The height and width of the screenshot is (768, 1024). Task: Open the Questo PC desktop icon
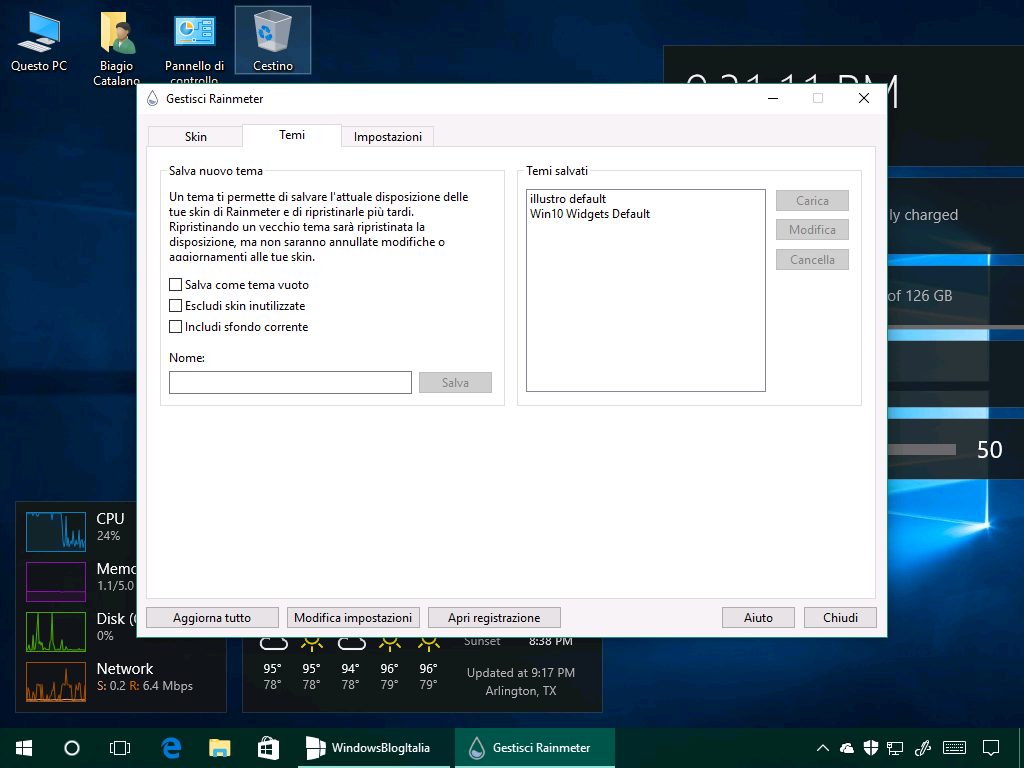pos(39,42)
